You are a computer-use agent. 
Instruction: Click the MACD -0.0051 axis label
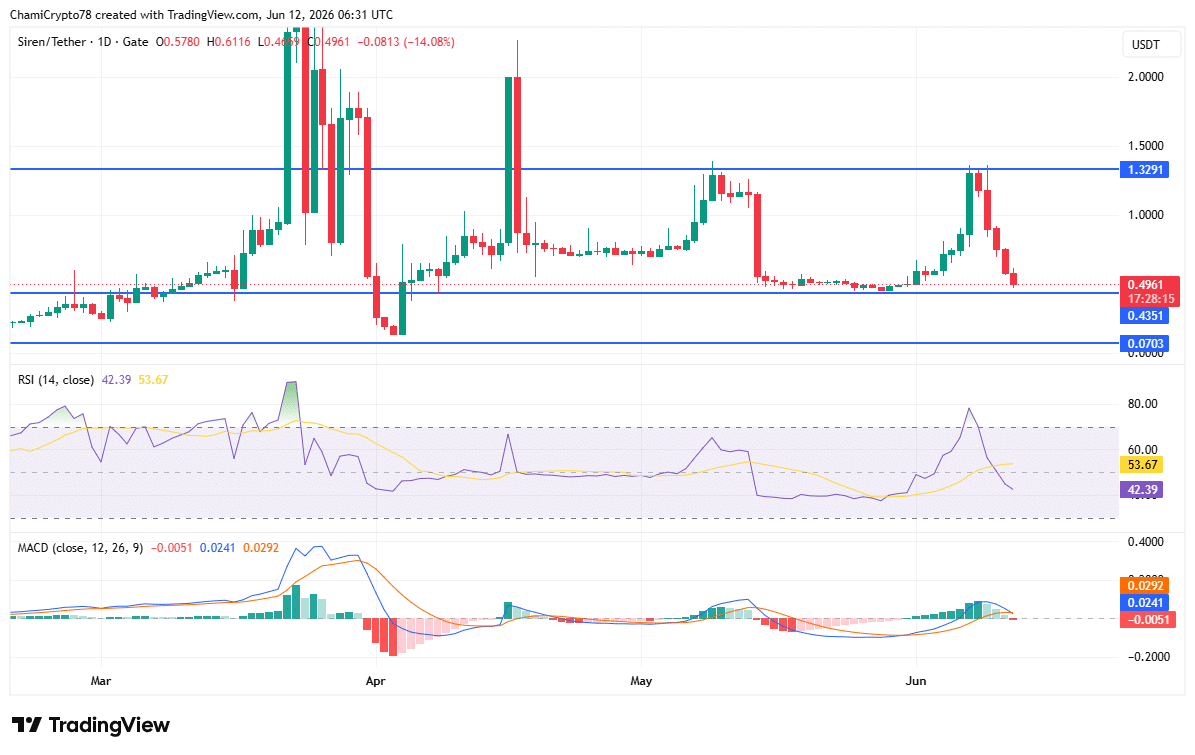1148,619
